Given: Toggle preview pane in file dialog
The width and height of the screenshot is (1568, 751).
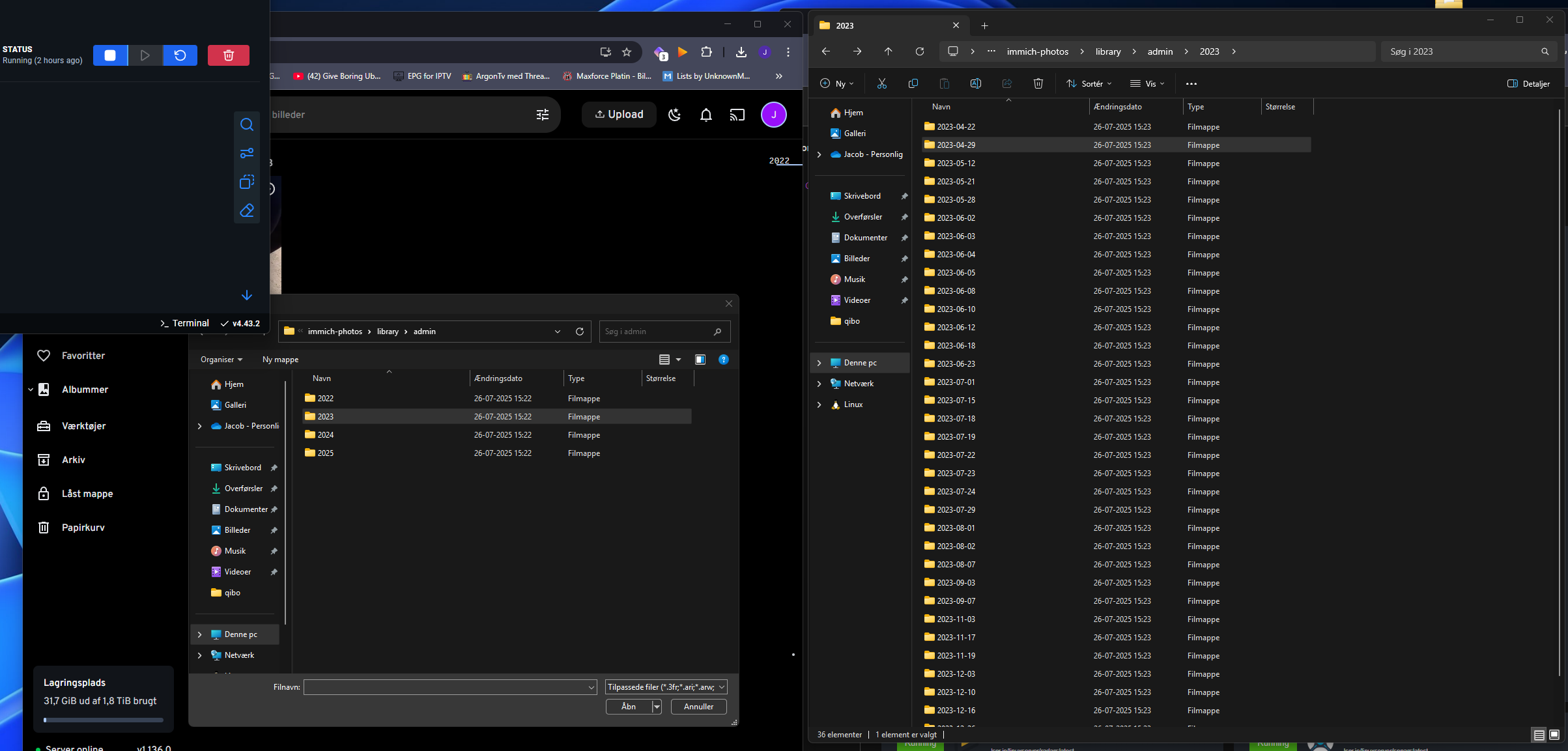Looking at the screenshot, I should click(700, 360).
